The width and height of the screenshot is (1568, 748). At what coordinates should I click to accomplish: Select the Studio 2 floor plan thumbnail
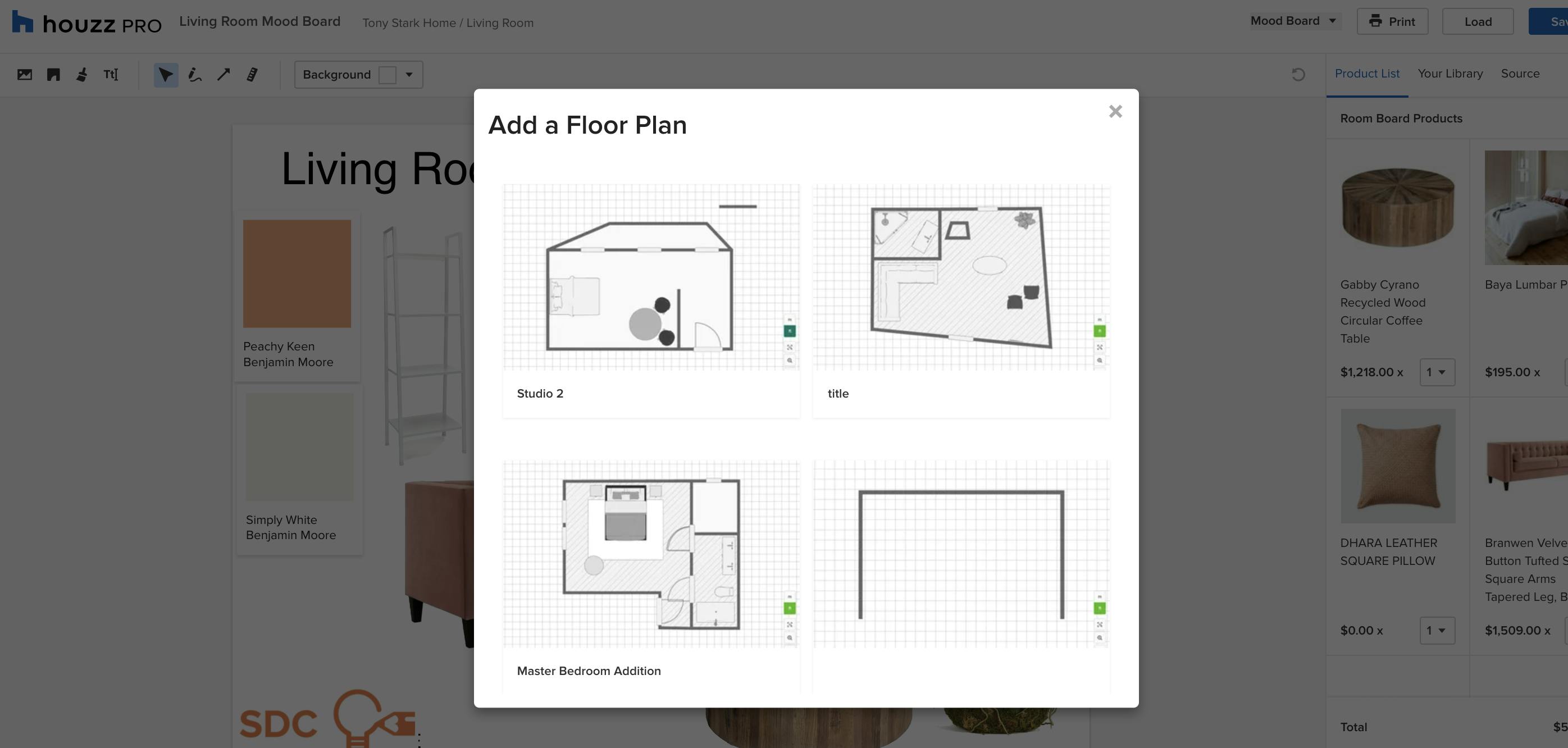pos(651,277)
